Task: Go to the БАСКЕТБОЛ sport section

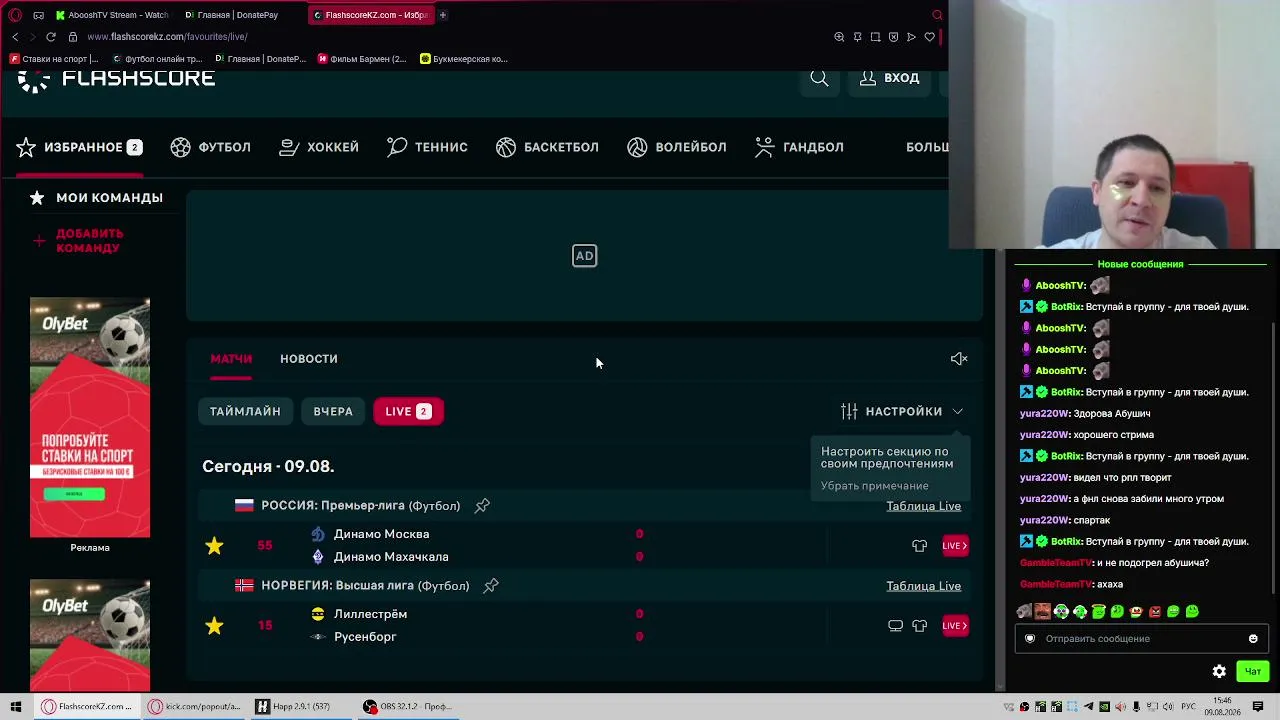Action: [x=547, y=147]
